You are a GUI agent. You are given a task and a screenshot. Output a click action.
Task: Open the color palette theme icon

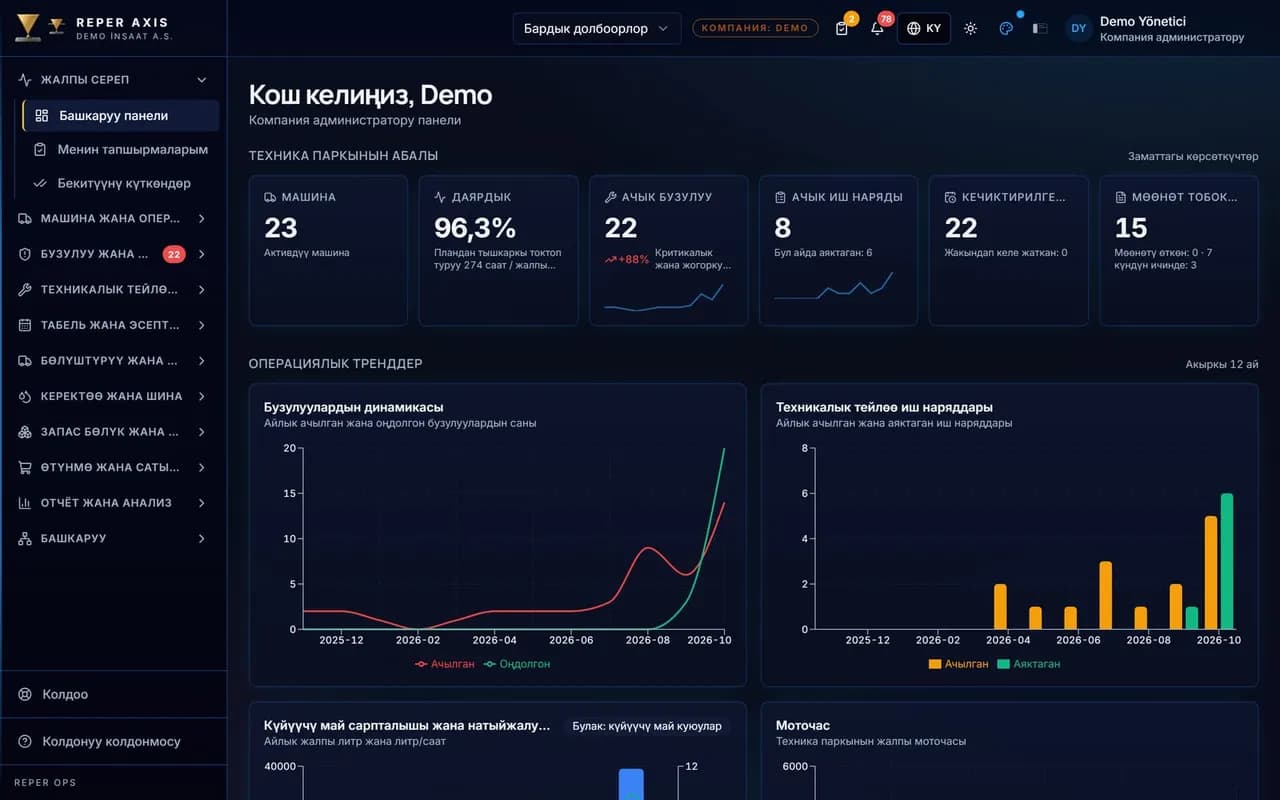pos(1006,28)
